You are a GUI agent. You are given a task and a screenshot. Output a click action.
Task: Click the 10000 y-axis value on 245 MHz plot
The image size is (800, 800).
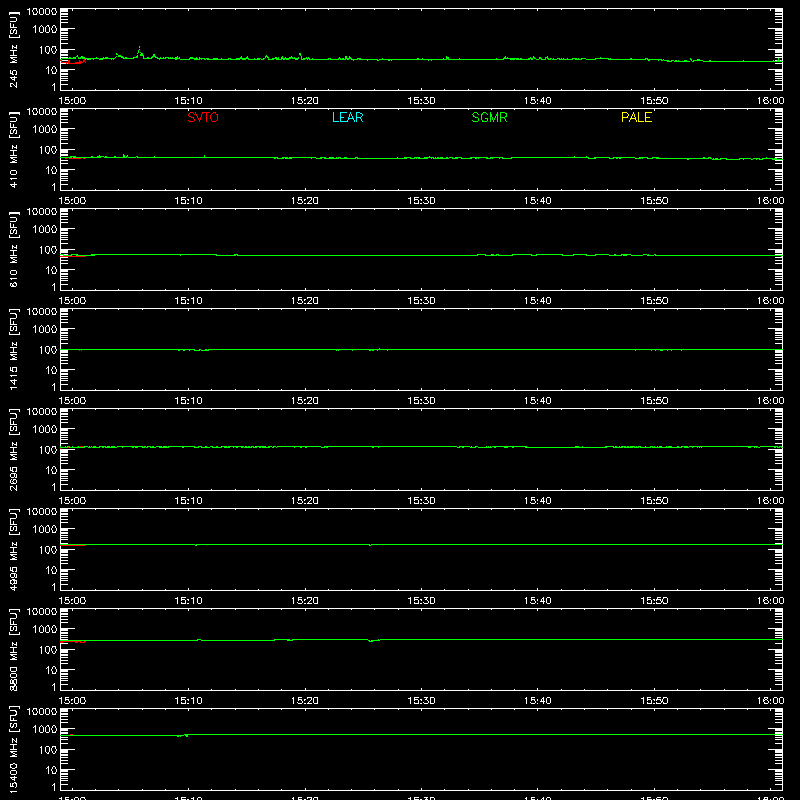(x=42, y=12)
